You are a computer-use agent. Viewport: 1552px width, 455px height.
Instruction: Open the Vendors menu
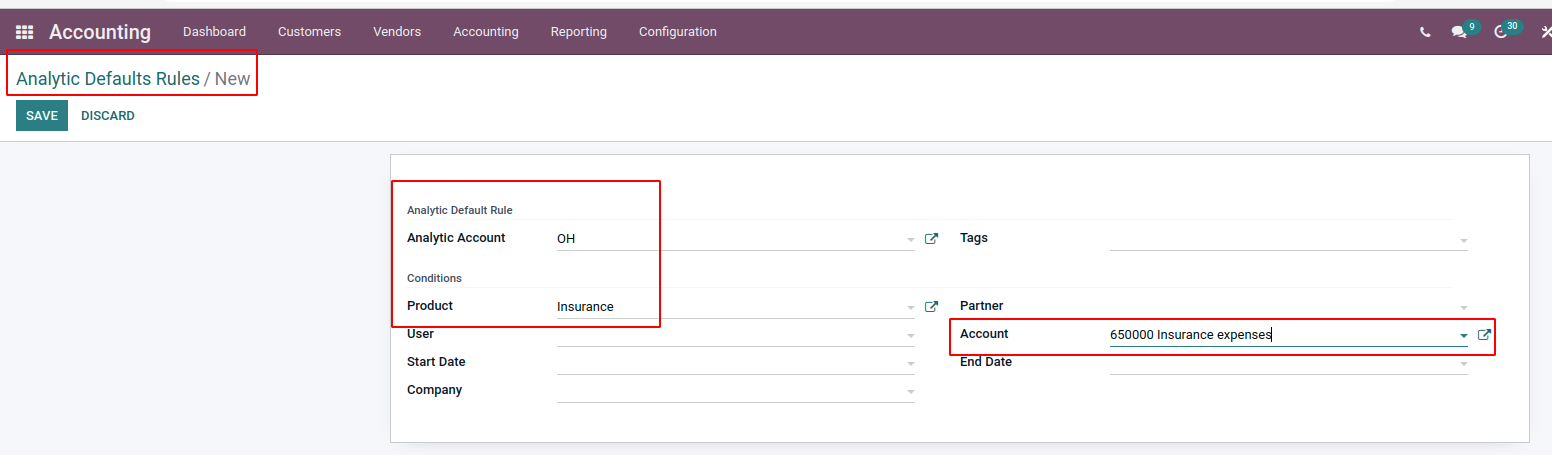pos(397,32)
